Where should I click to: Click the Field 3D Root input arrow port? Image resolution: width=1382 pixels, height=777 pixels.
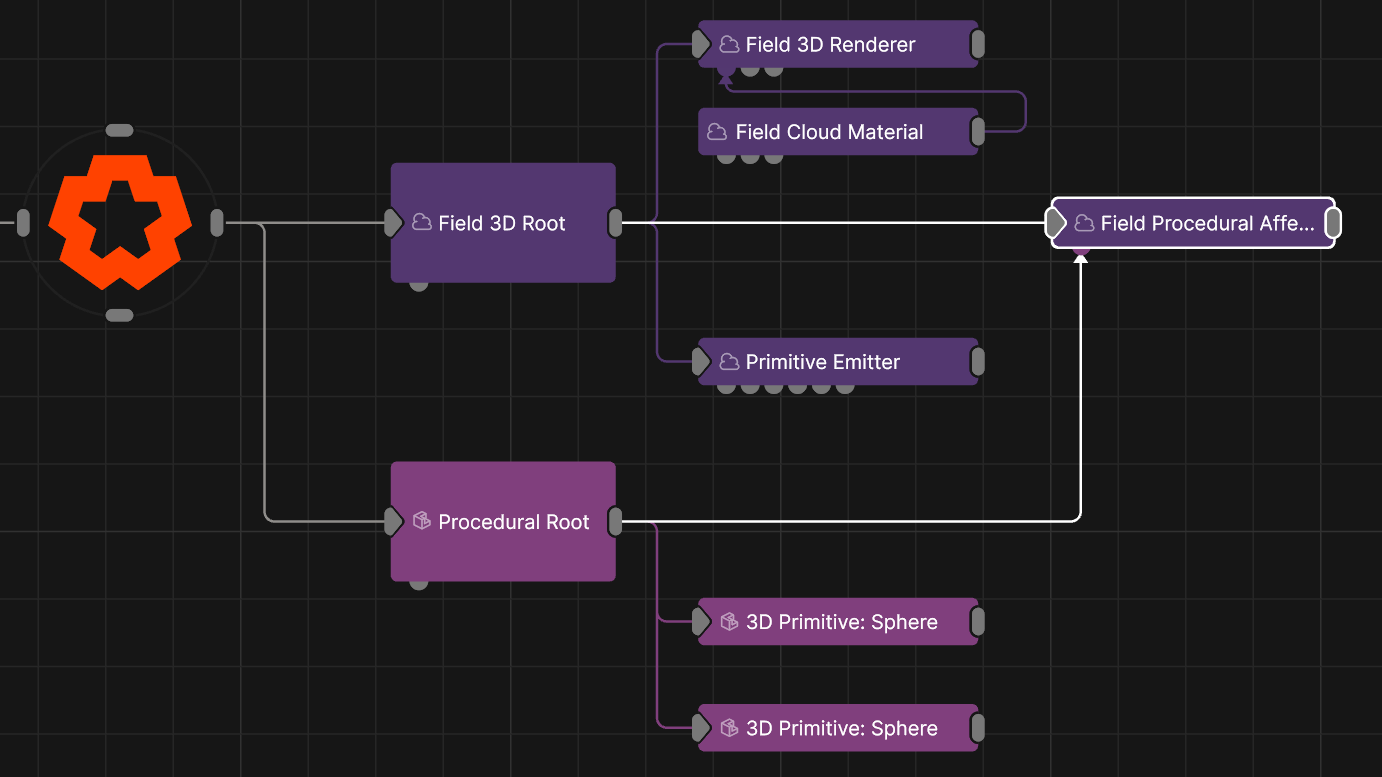click(x=394, y=223)
